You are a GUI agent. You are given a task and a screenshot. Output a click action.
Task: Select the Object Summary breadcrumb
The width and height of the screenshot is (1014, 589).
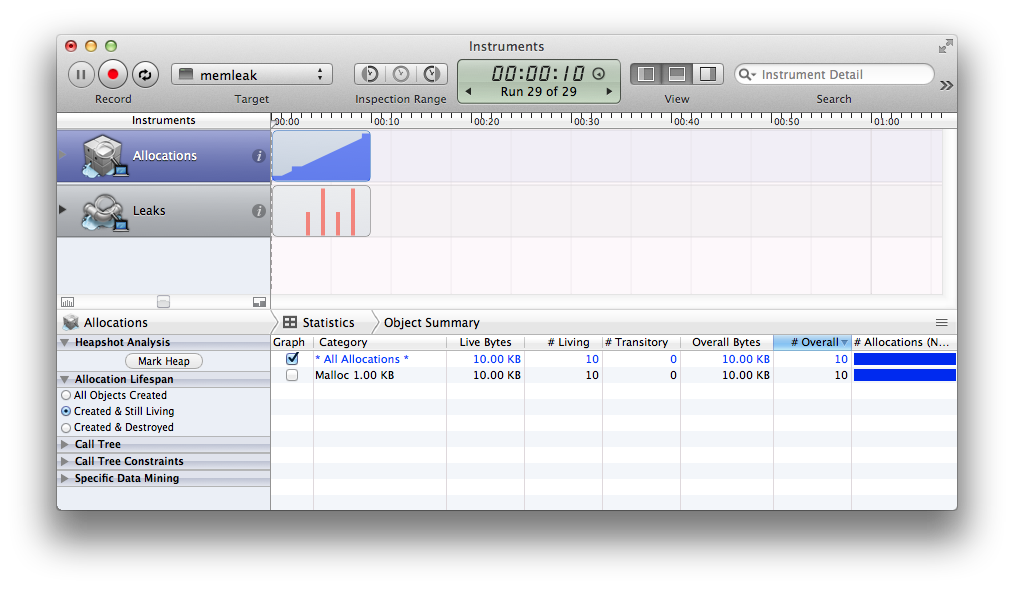pyautogui.click(x=431, y=322)
